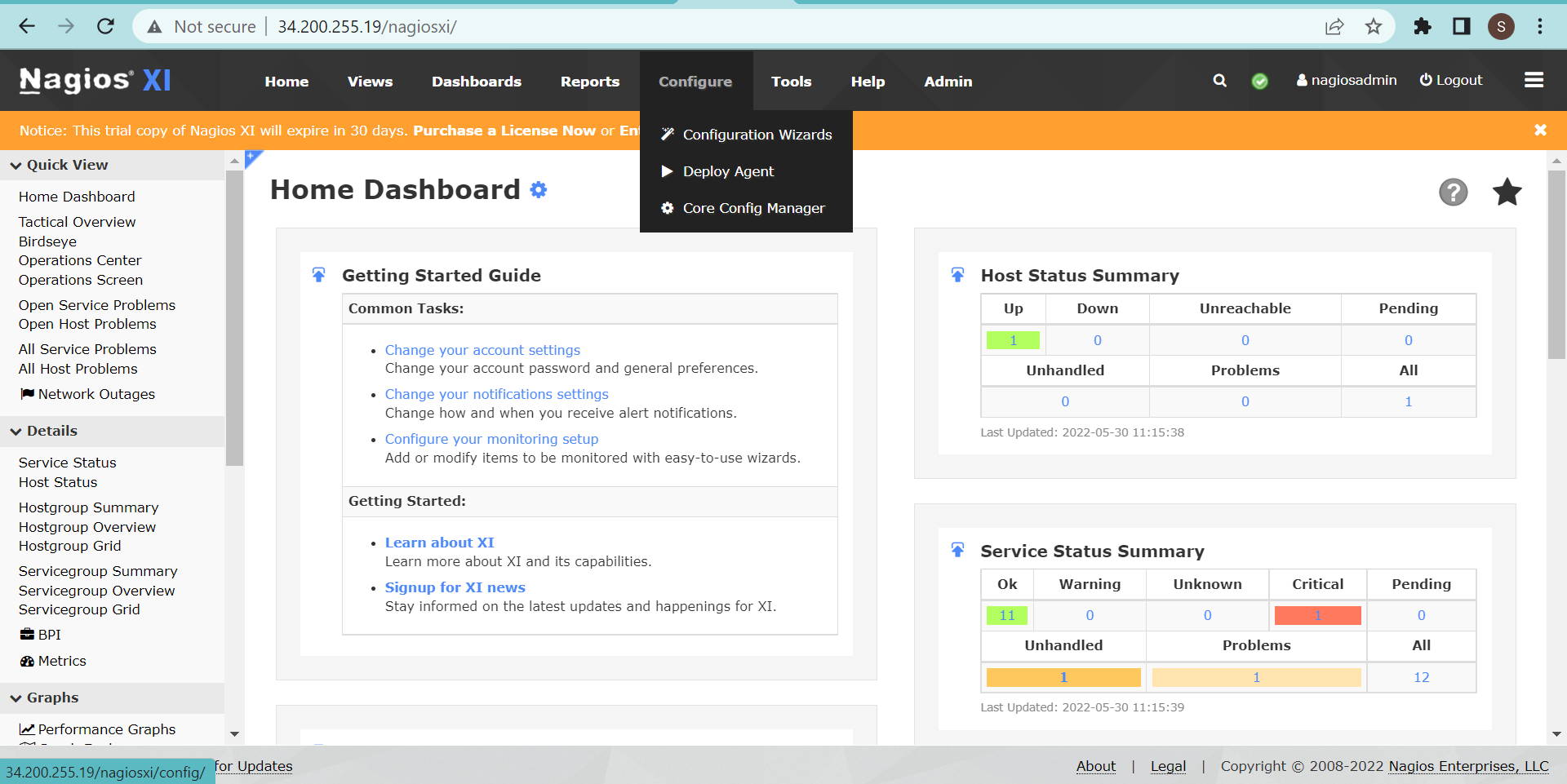
Task: Dismiss the trial notice with X
Action: click(x=1540, y=130)
